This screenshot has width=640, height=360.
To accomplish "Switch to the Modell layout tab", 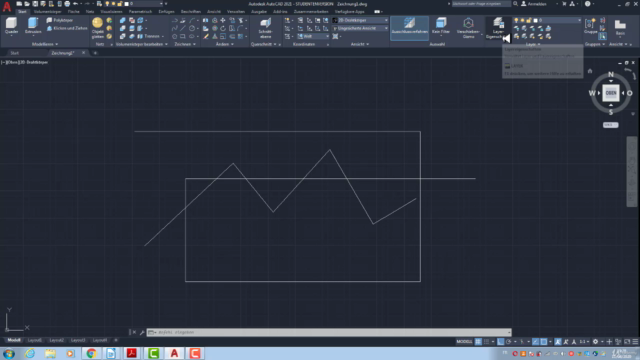I will (14, 340).
